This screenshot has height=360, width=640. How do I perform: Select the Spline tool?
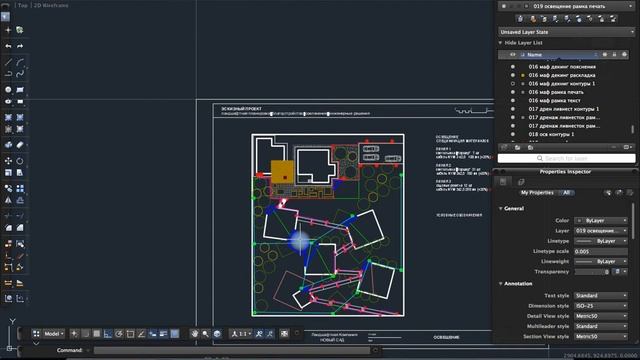coord(20,74)
